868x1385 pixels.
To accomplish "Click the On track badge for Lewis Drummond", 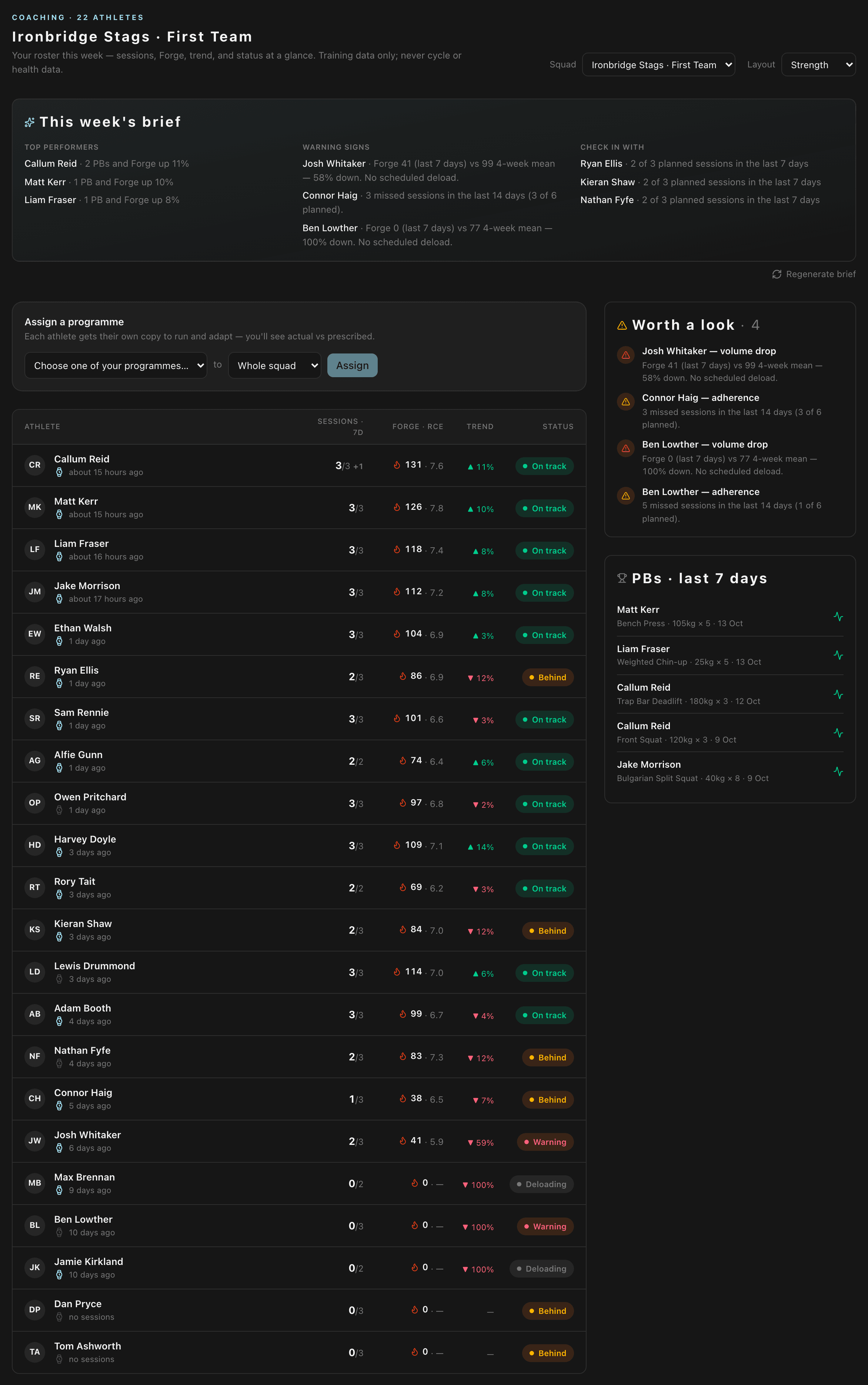I will click(x=544, y=973).
